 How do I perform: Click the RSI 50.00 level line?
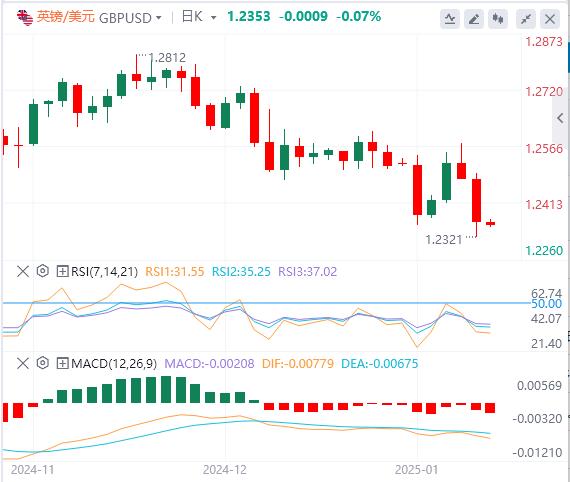pos(265,303)
